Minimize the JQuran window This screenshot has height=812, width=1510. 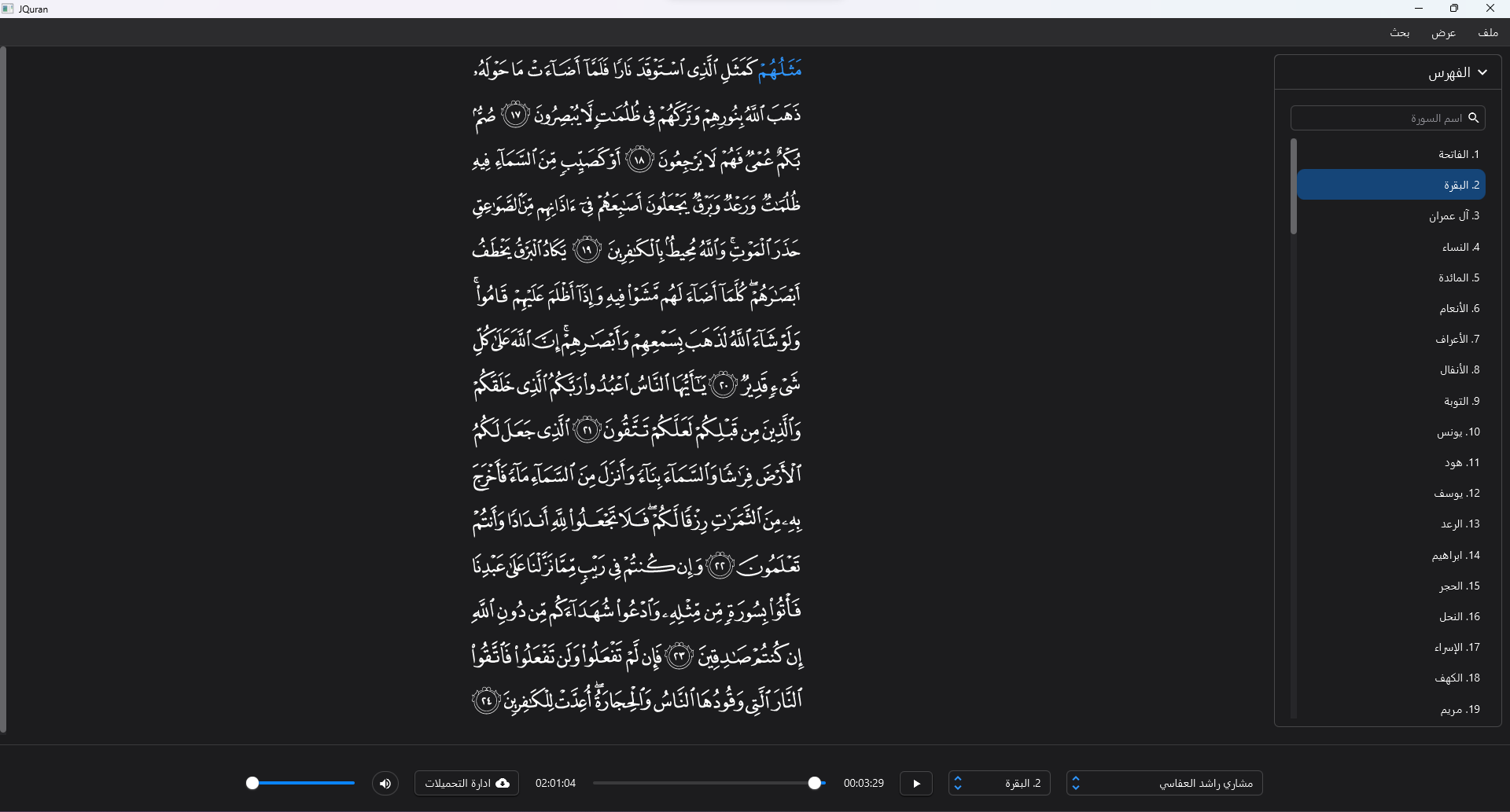(x=1419, y=9)
